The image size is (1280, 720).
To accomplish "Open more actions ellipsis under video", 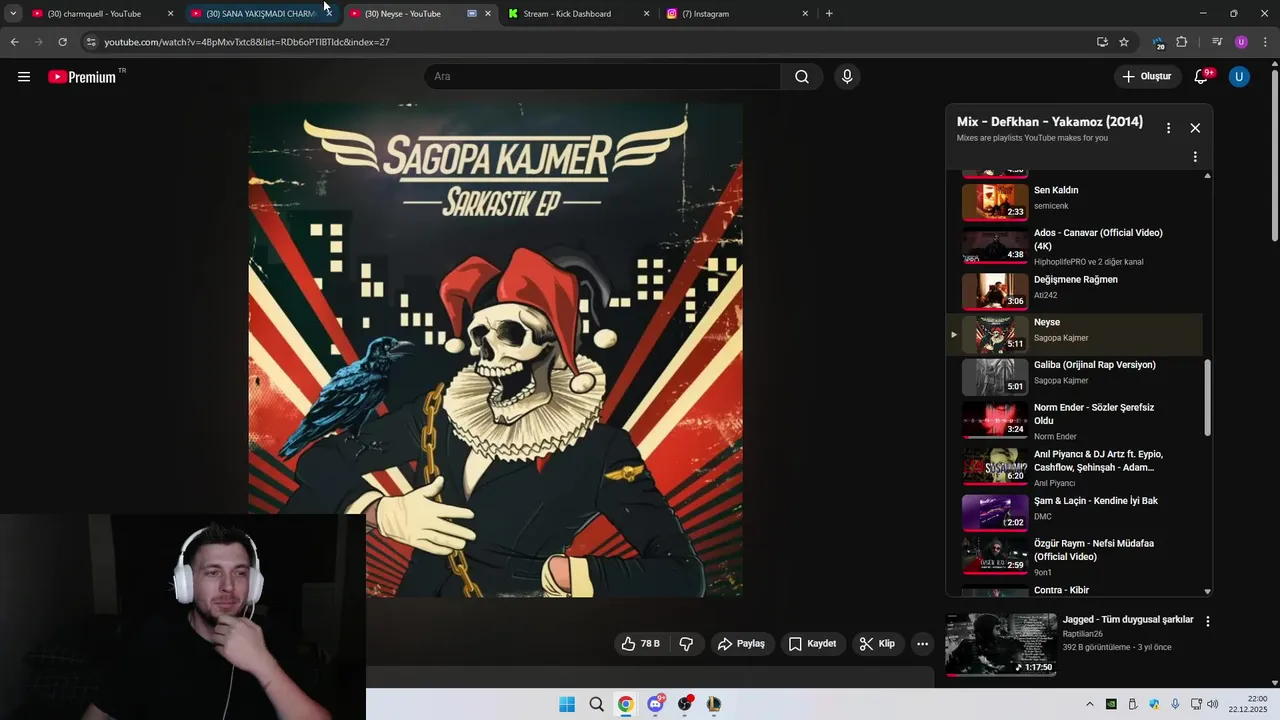I will [922, 644].
